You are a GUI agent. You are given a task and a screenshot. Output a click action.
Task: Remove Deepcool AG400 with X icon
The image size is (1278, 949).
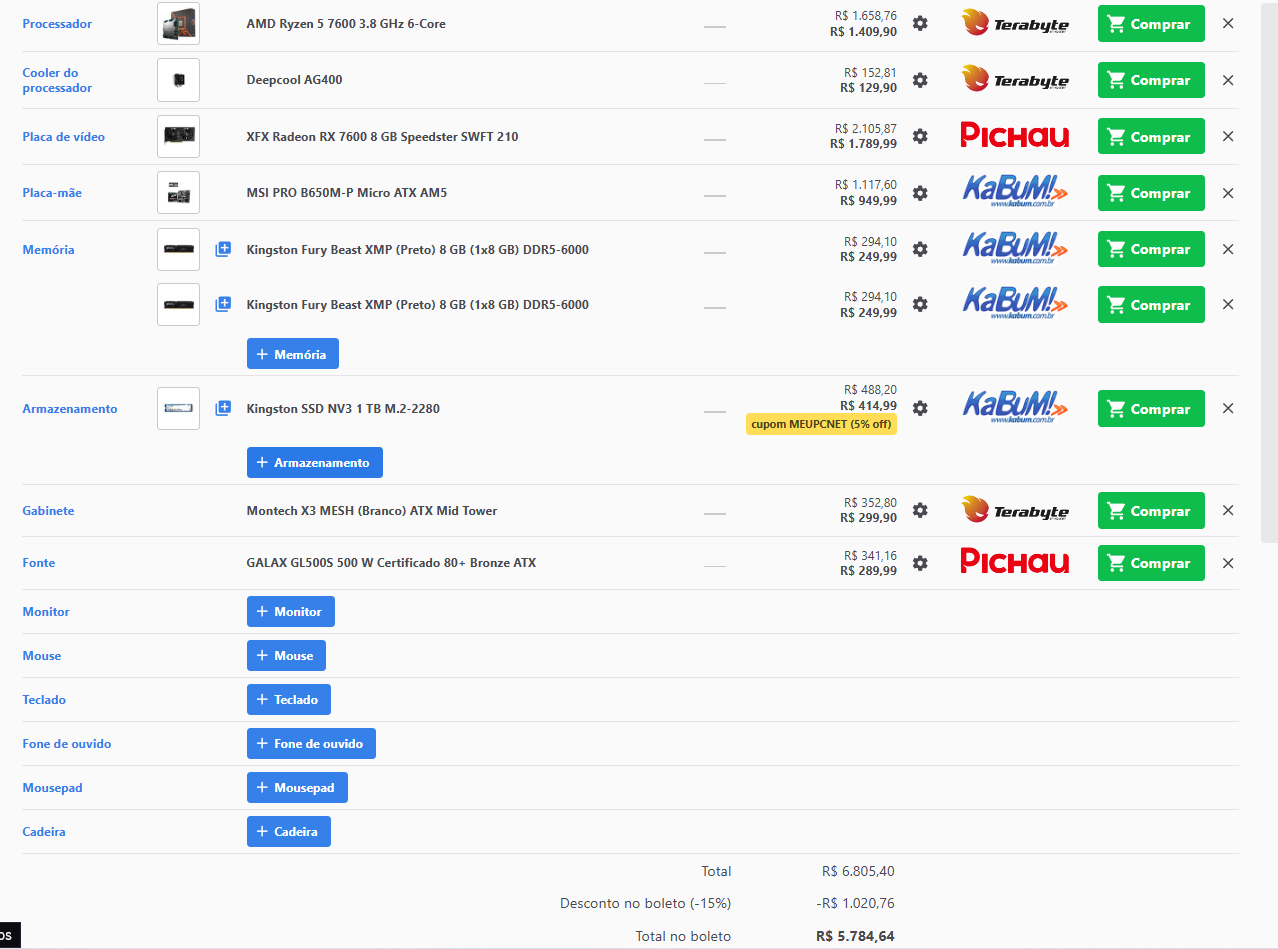click(x=1228, y=80)
